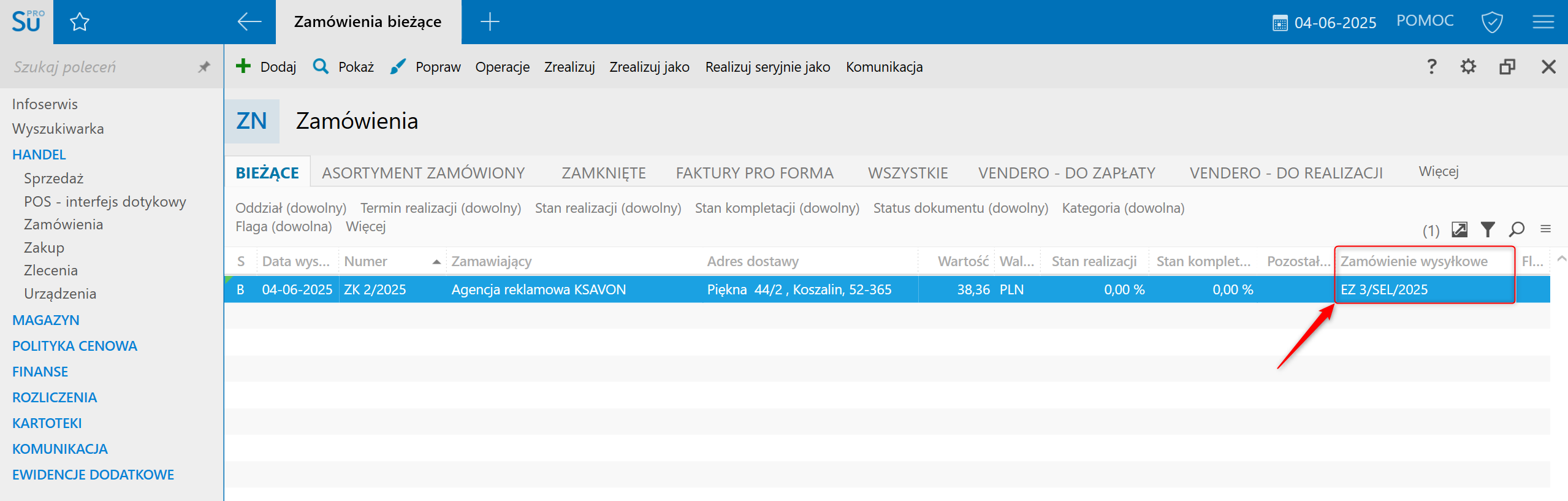The image size is (1568, 501).
Task: Switch to FAKTURY PRO FORMA tab
Action: (754, 174)
